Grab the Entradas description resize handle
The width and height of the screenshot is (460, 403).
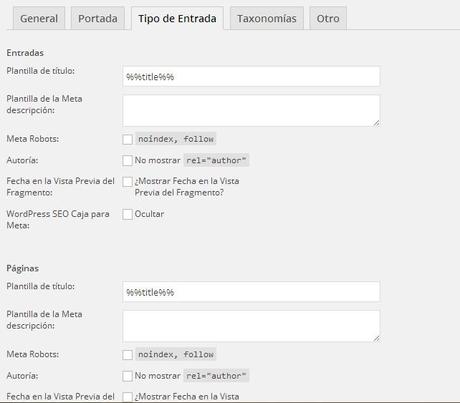[x=376, y=123]
